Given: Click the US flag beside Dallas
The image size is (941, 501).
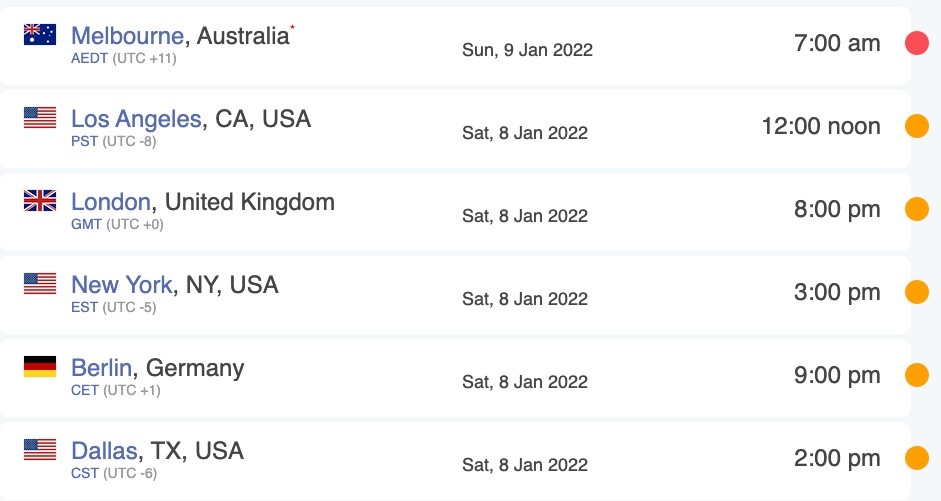Looking at the screenshot, I should pyautogui.click(x=40, y=450).
